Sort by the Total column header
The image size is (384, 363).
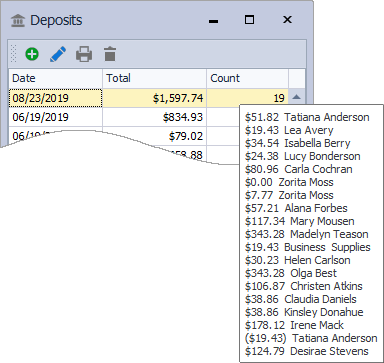point(154,78)
